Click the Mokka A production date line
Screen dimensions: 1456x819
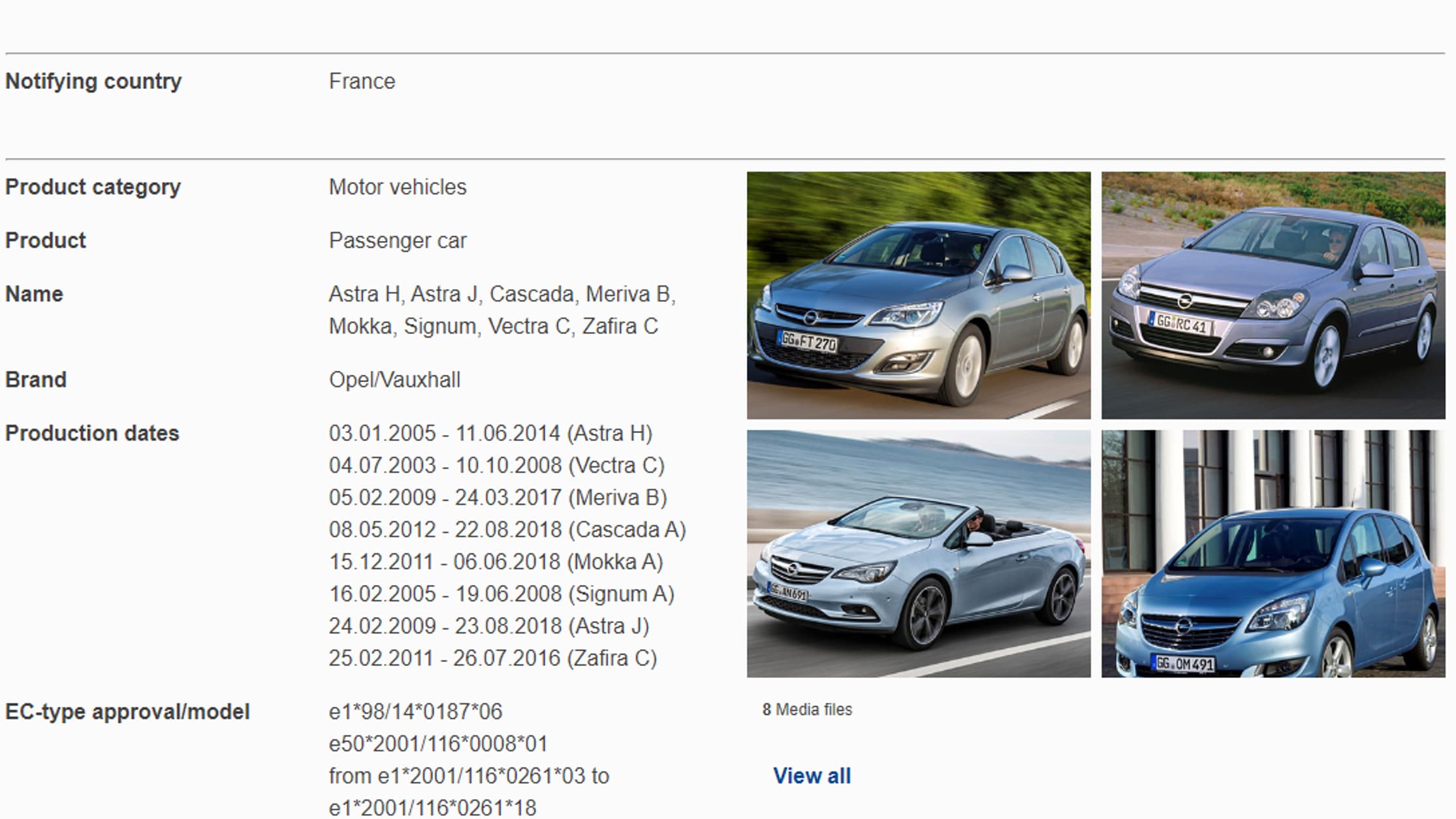tap(496, 561)
